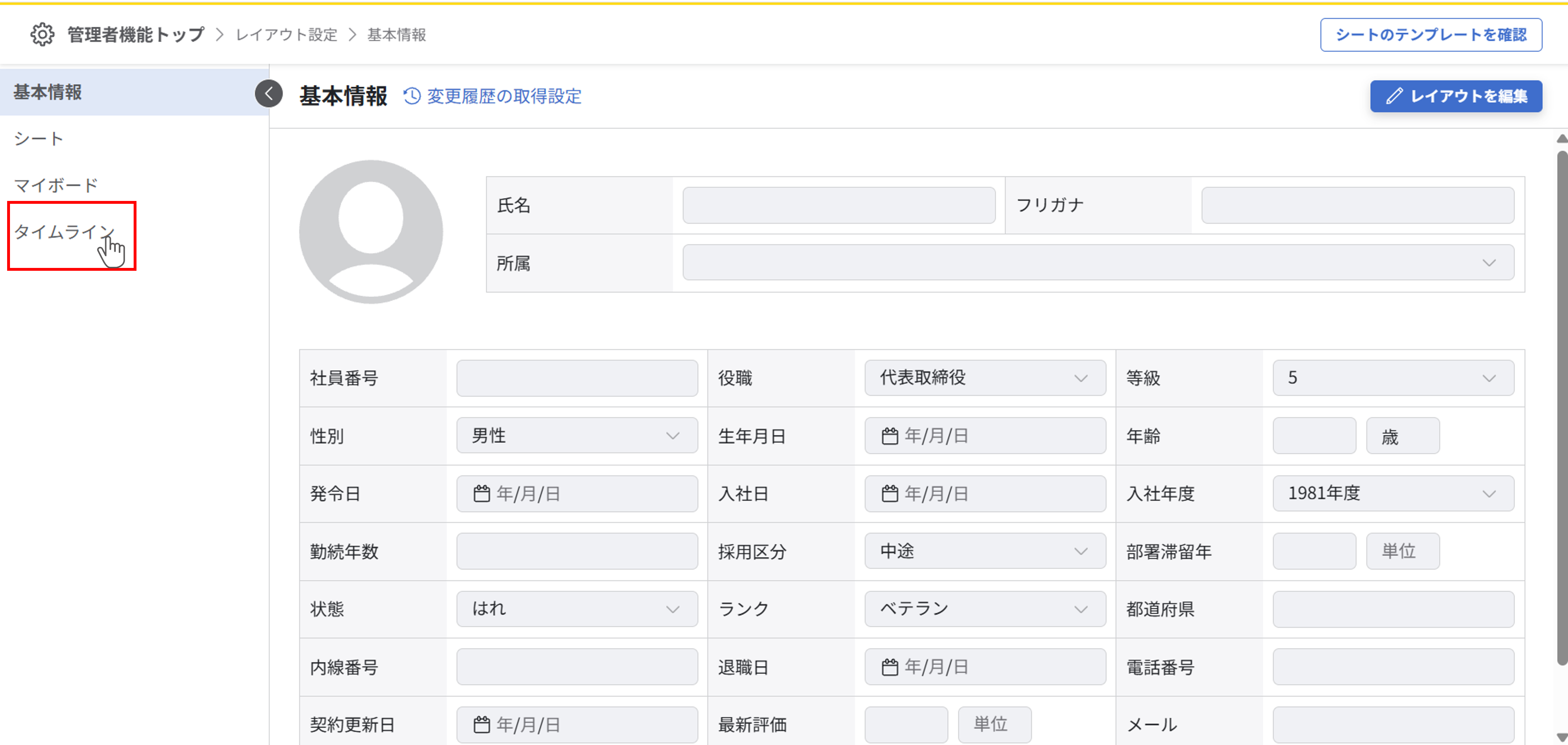This screenshot has height=745, width=1568.
Task: Click the 内線番号 input field
Action: 577,667
